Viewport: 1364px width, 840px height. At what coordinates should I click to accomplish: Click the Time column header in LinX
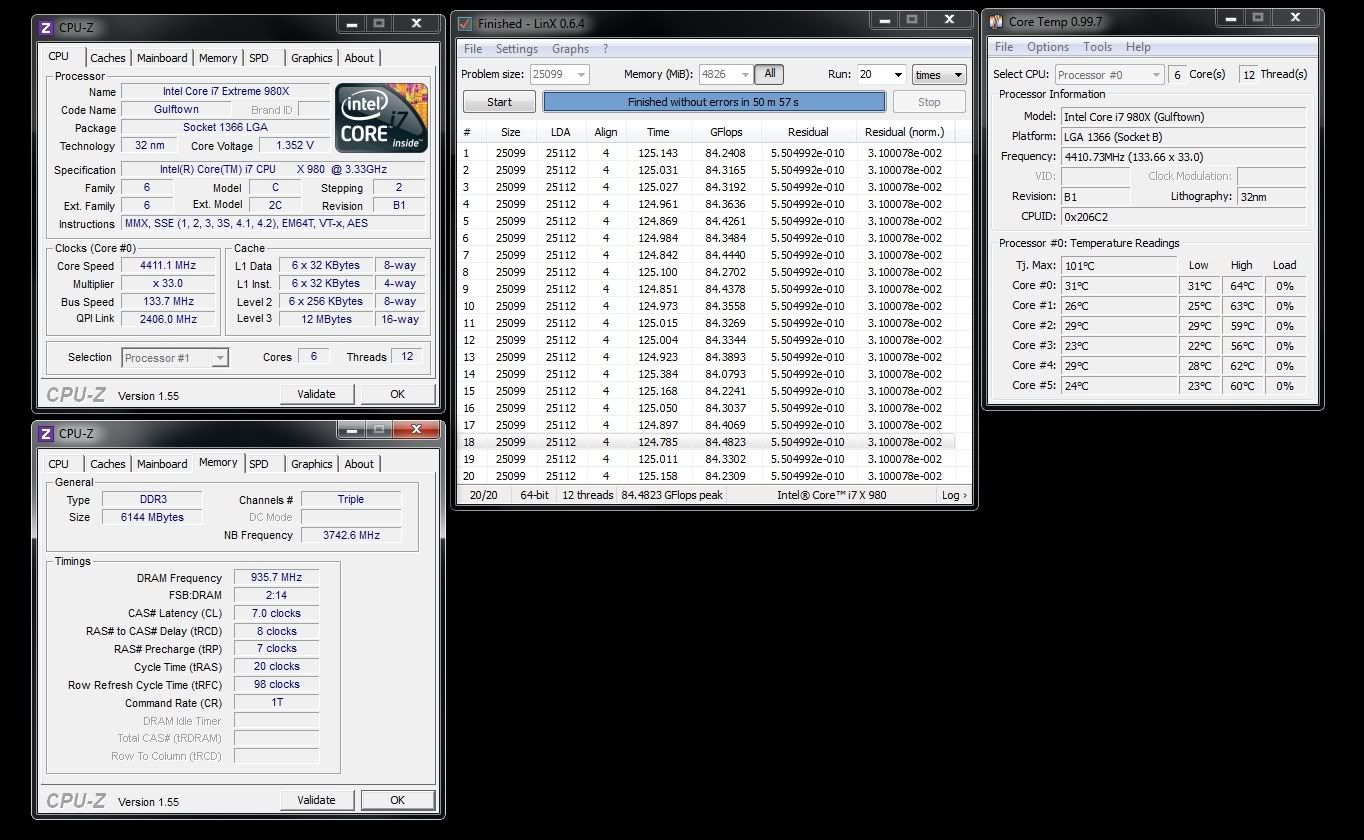point(658,132)
